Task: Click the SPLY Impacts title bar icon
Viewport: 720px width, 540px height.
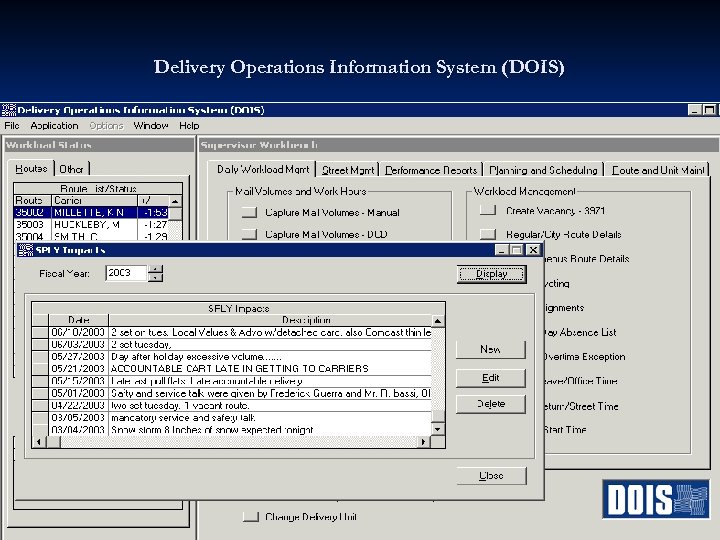Action: (x=25, y=250)
